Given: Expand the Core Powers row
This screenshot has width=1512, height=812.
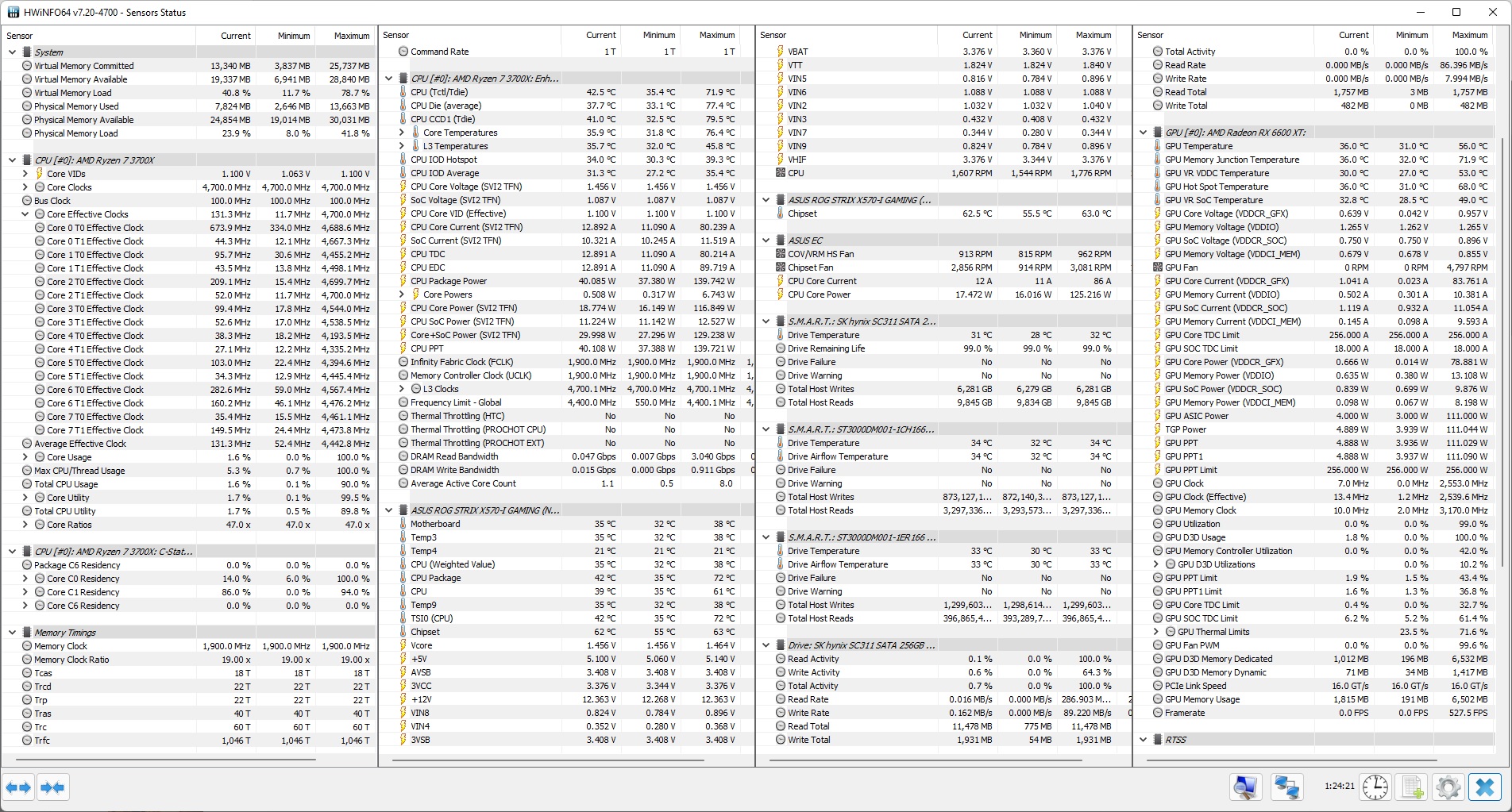Looking at the screenshot, I should pos(402,294).
